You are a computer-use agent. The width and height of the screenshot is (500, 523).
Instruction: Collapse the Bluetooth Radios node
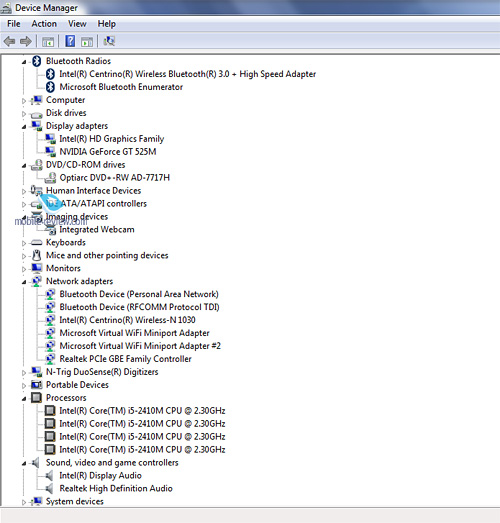coord(24,62)
